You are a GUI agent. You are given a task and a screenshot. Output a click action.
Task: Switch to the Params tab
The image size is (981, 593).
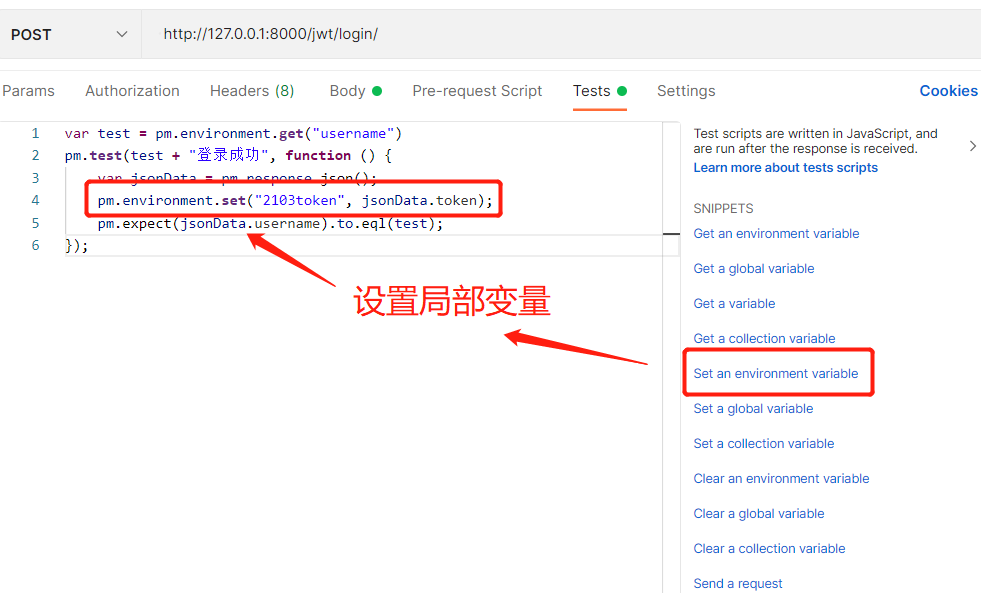pyautogui.click(x=29, y=91)
